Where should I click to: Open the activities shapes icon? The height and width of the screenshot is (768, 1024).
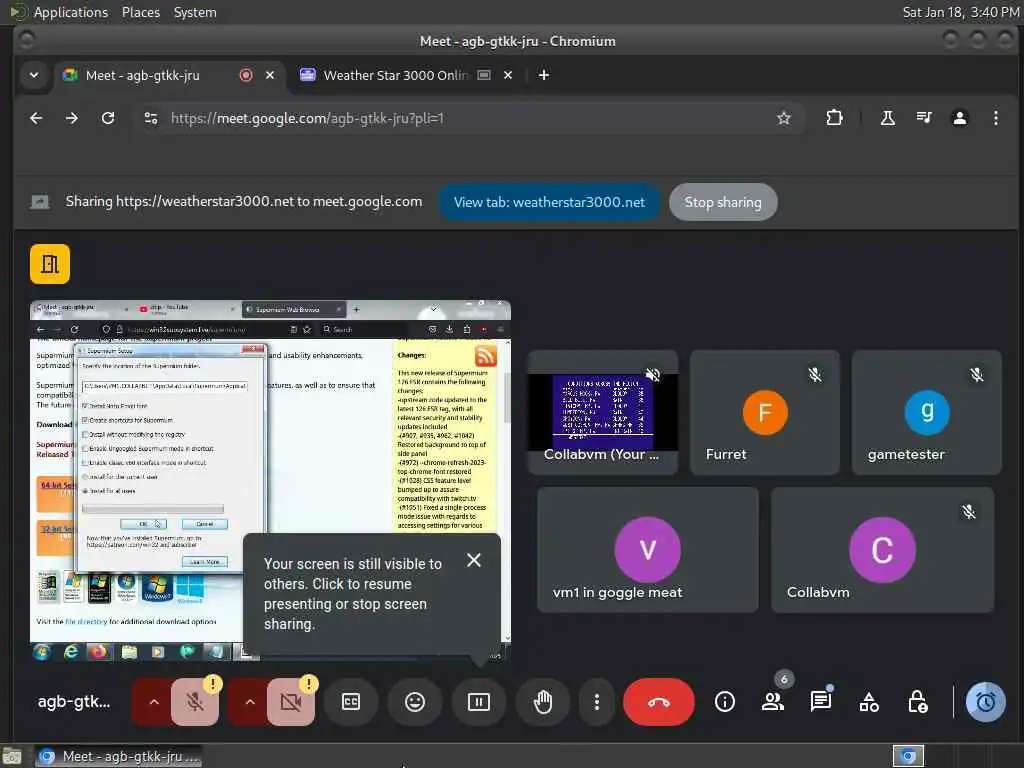click(869, 702)
